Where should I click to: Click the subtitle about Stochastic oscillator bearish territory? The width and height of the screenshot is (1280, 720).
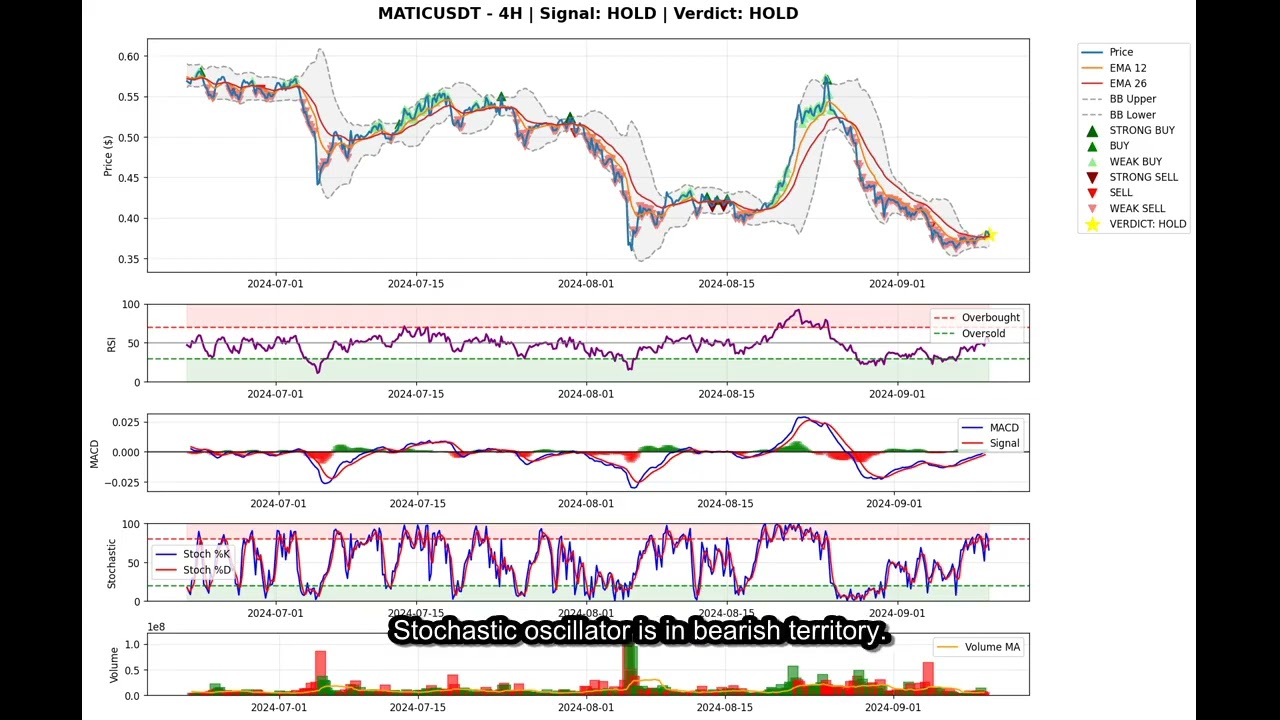640,631
